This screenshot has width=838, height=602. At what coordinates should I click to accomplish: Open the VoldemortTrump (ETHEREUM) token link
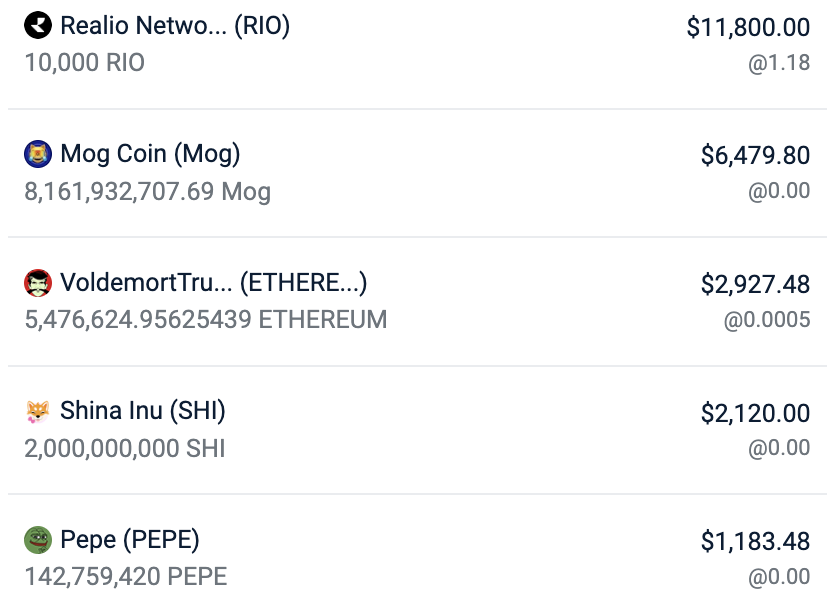tap(214, 283)
